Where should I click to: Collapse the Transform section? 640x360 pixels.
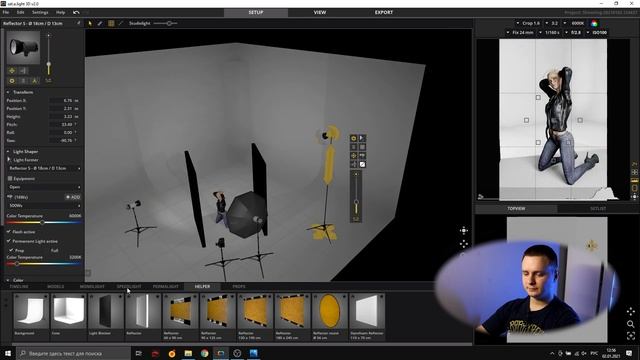[8, 92]
